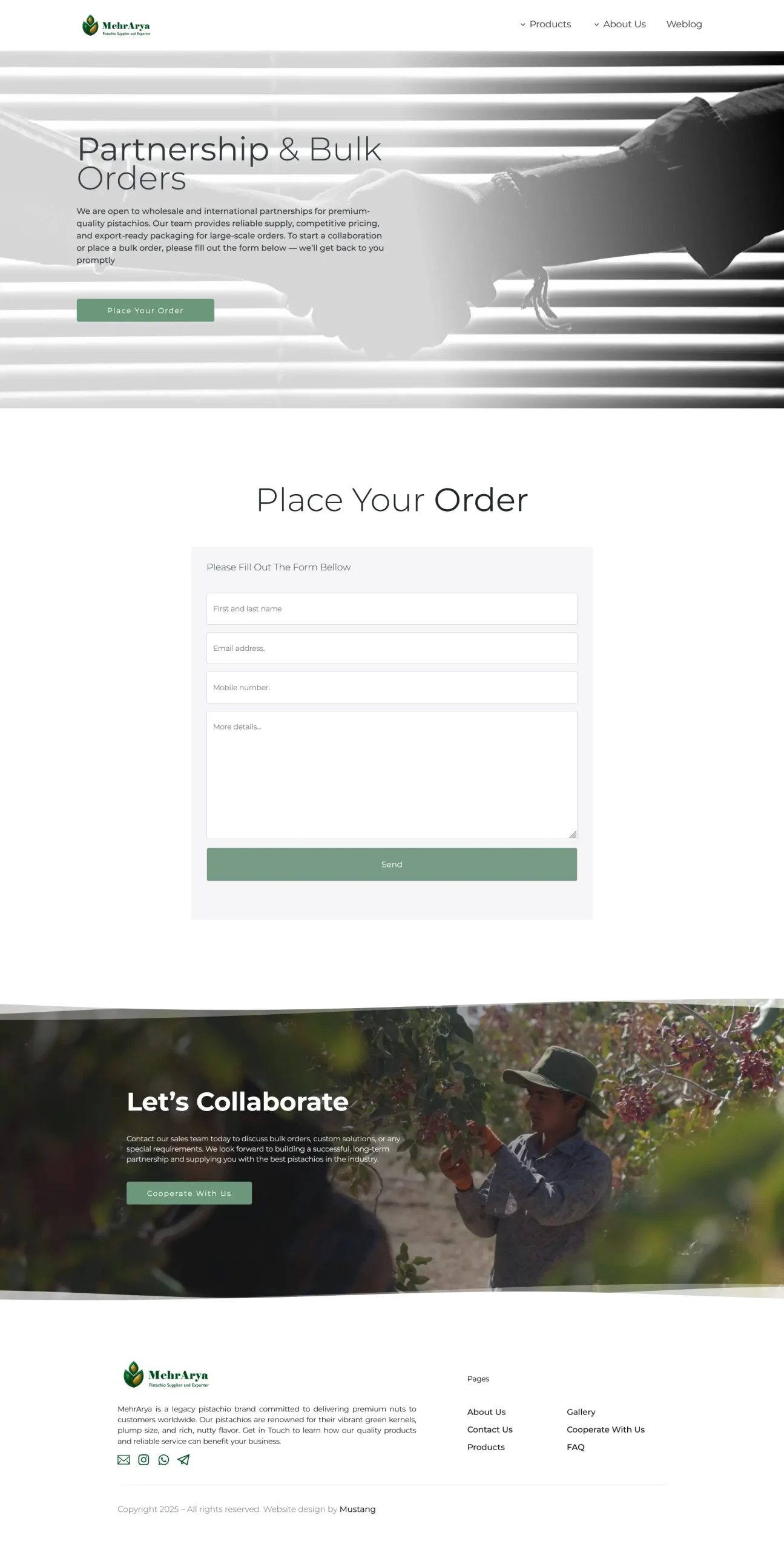Click the MehrArya footer logo
The image size is (784, 1550).
tap(166, 1375)
